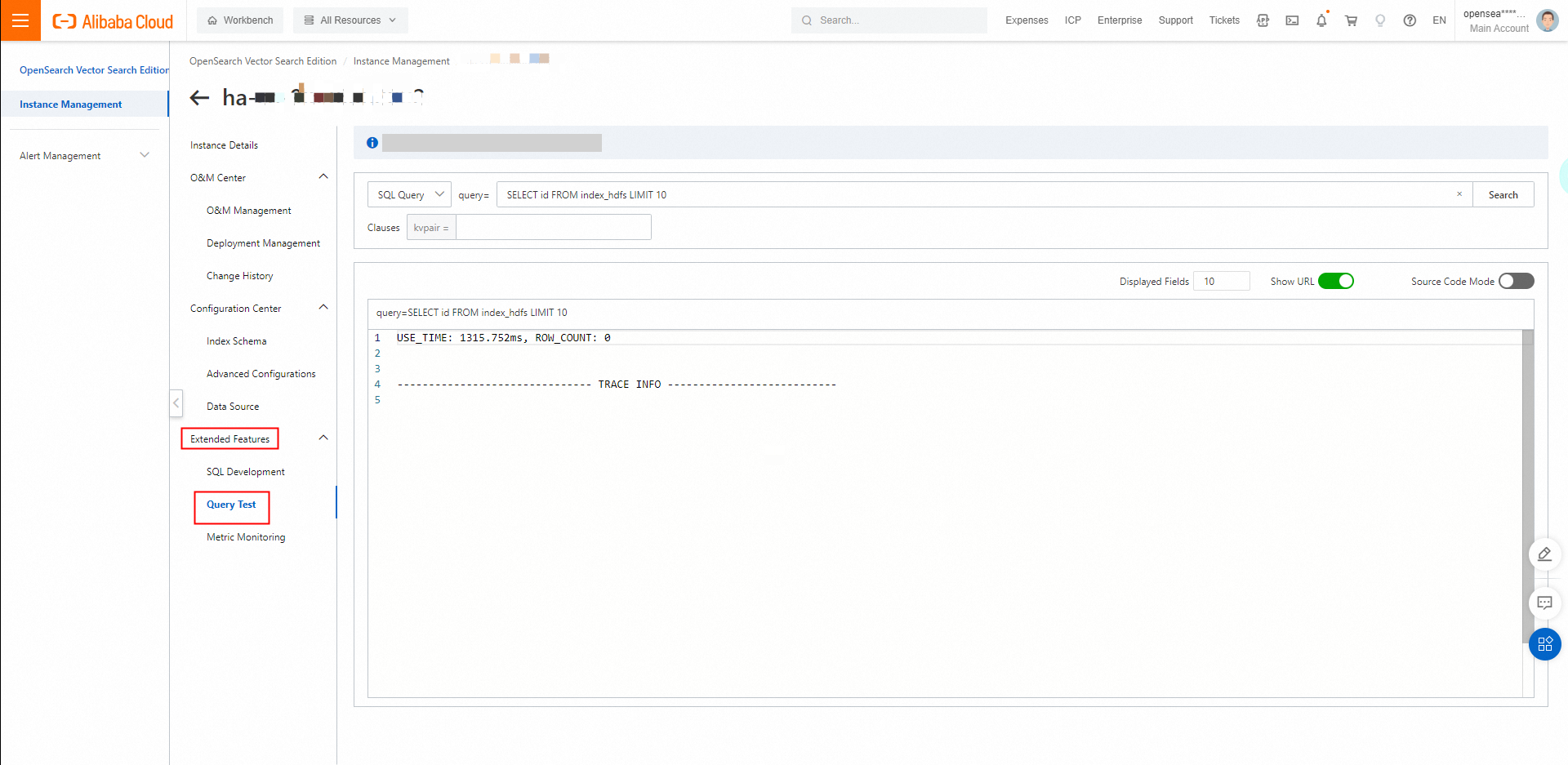
Task: Open the All Resources dropdown
Action: tap(350, 20)
